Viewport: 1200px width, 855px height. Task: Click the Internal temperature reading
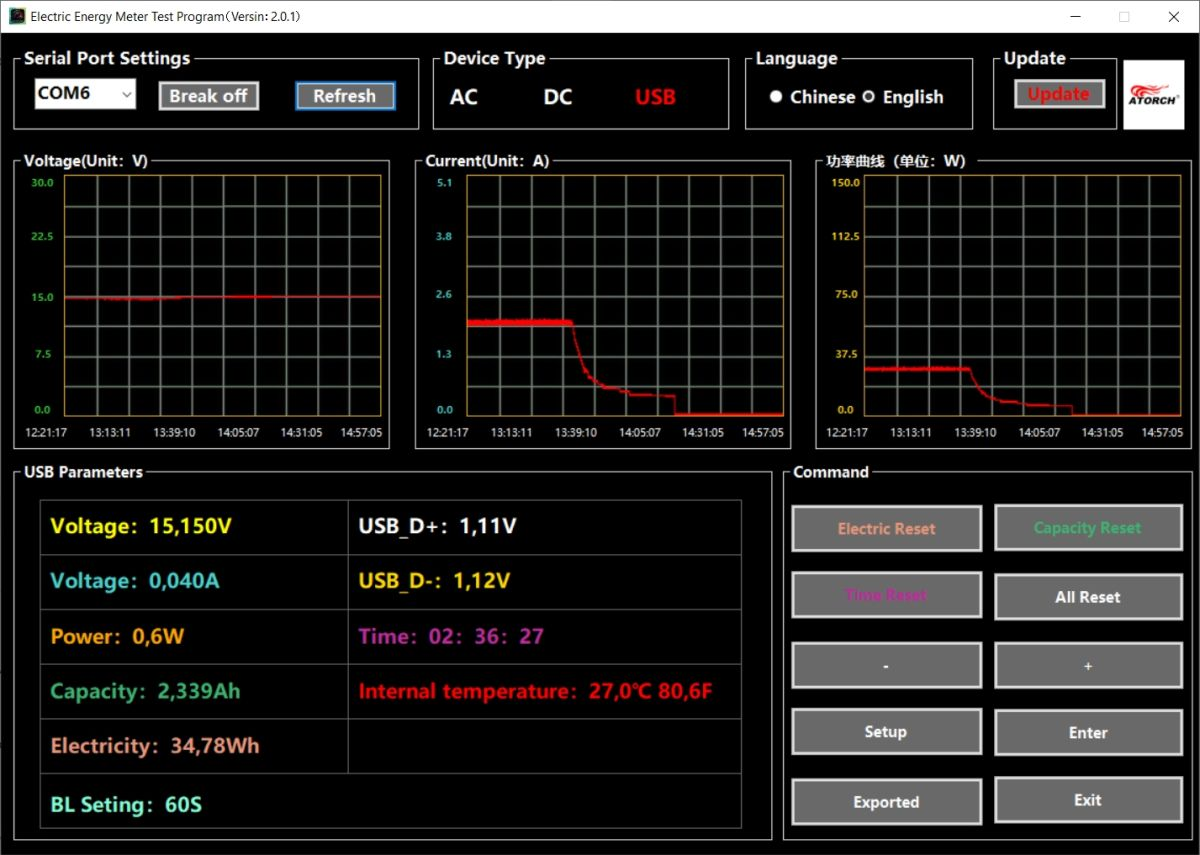(535, 691)
